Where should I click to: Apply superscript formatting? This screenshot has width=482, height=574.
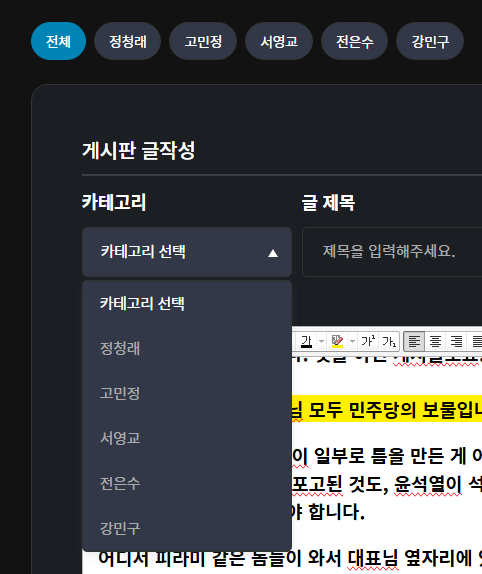click(x=368, y=342)
